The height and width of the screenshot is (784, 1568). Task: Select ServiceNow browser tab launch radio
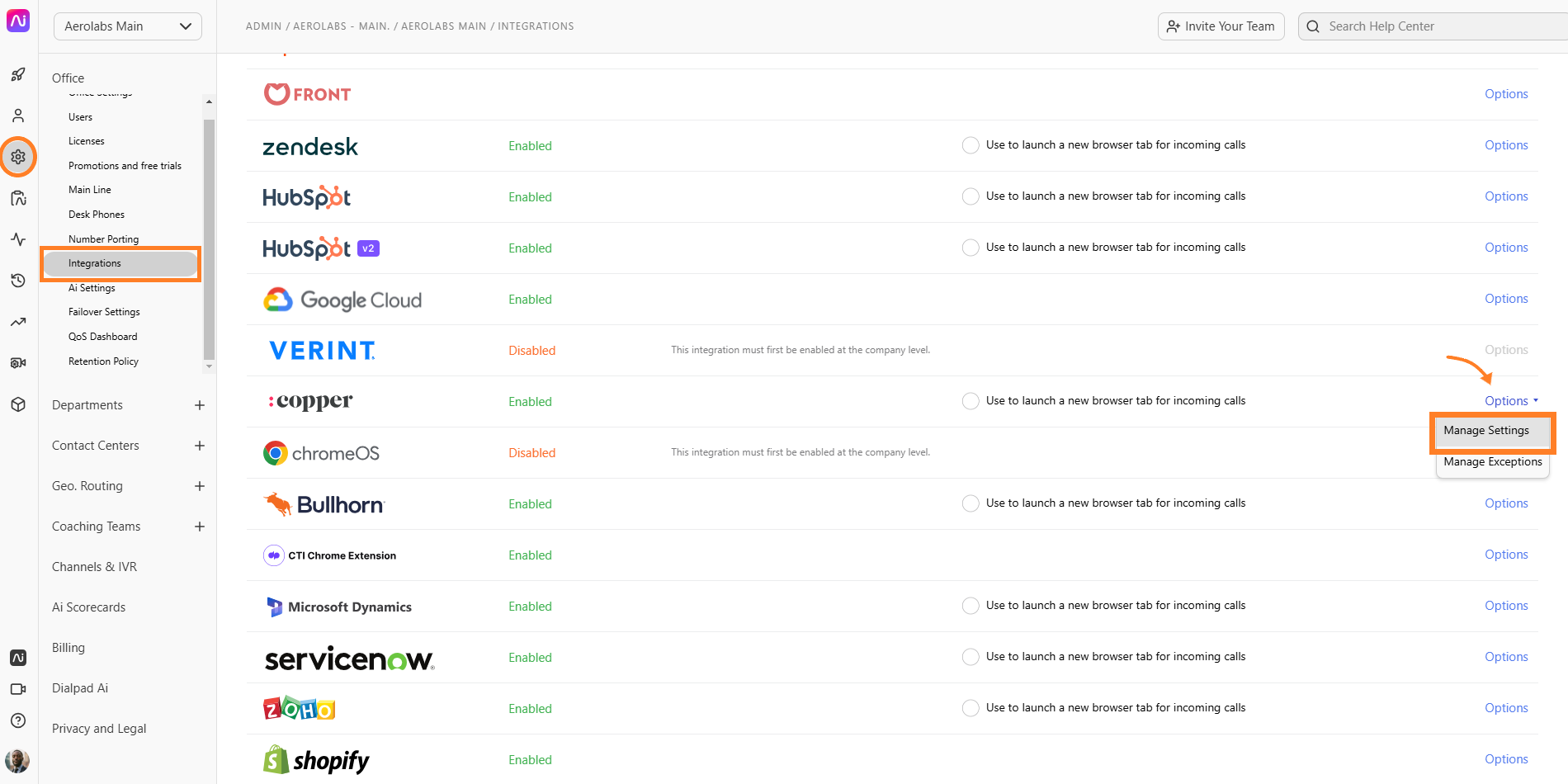[x=971, y=657]
